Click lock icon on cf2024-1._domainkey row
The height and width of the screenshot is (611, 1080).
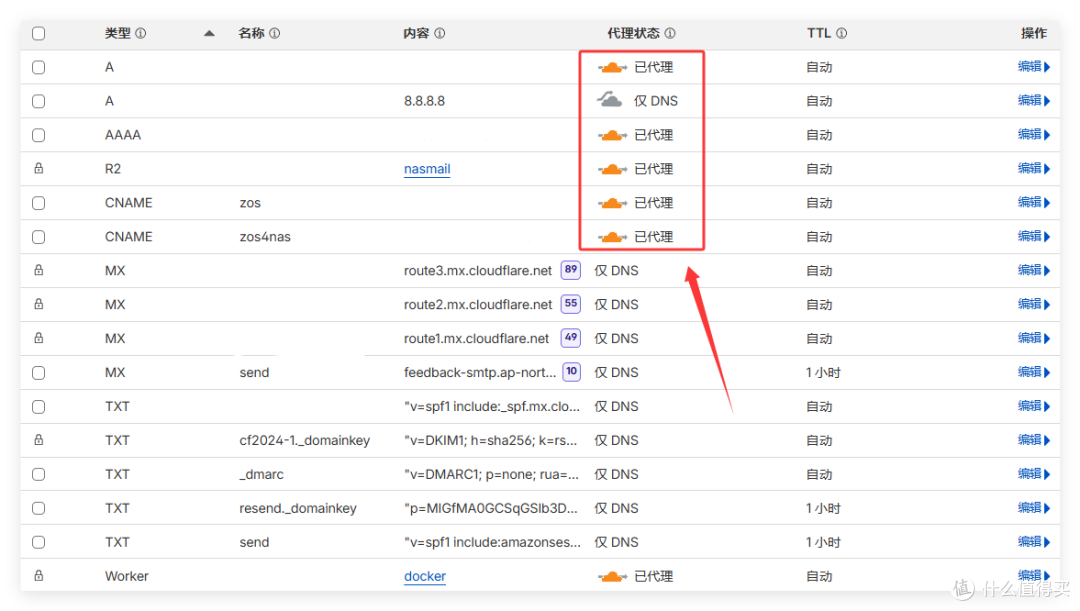click(x=39, y=439)
